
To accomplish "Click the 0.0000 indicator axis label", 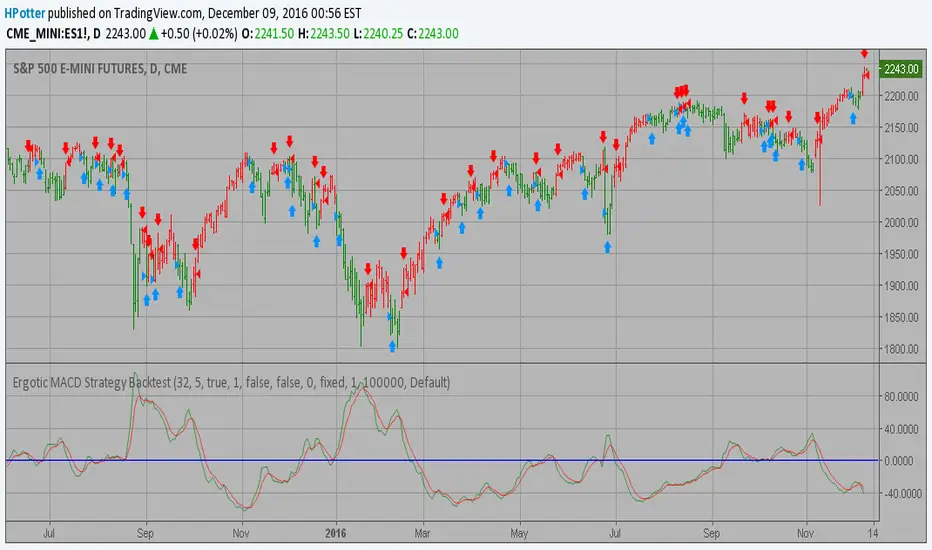I will pyautogui.click(x=901, y=461).
